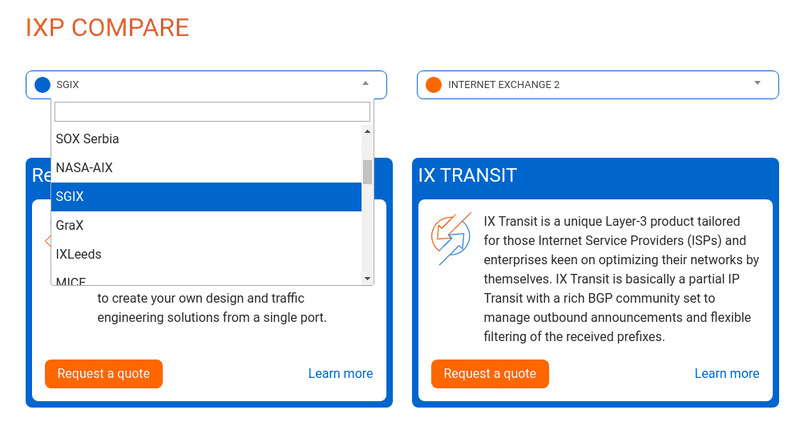Click the dropdown search input field
The height and width of the screenshot is (438, 800).
[x=212, y=111]
